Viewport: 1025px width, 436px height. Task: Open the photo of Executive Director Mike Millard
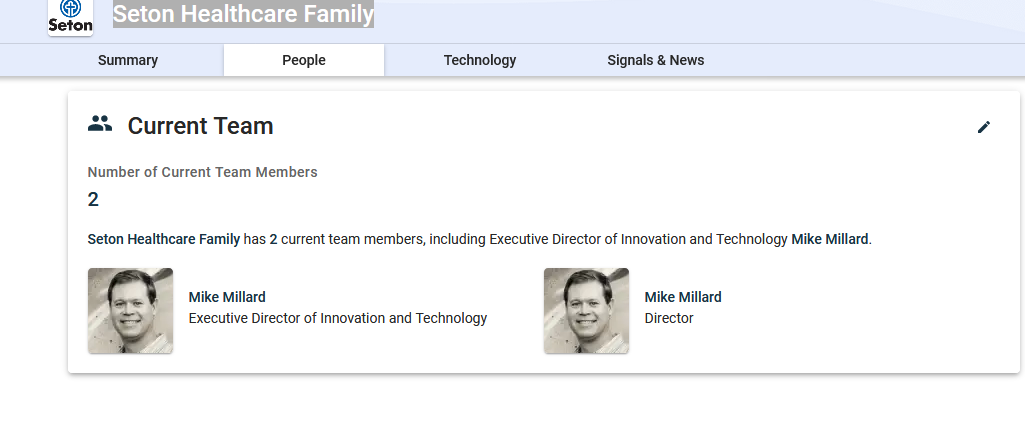[x=130, y=310]
